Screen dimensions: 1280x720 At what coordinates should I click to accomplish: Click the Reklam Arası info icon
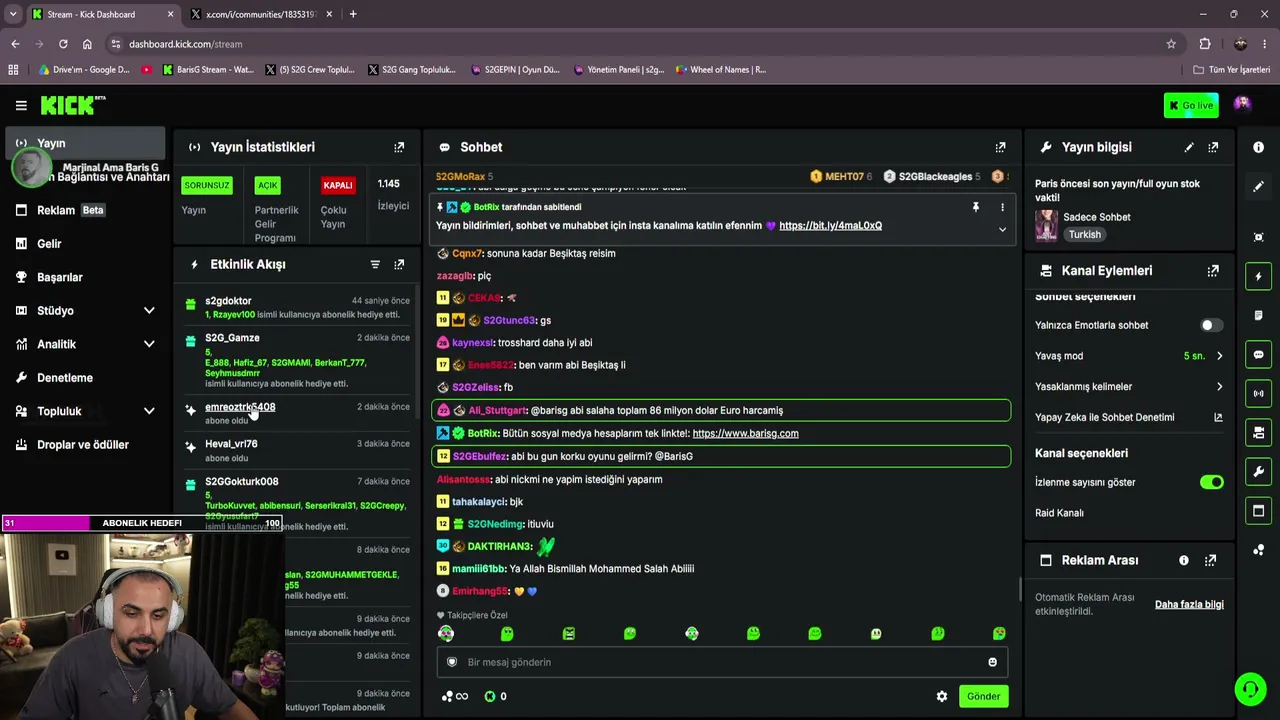click(x=1184, y=561)
